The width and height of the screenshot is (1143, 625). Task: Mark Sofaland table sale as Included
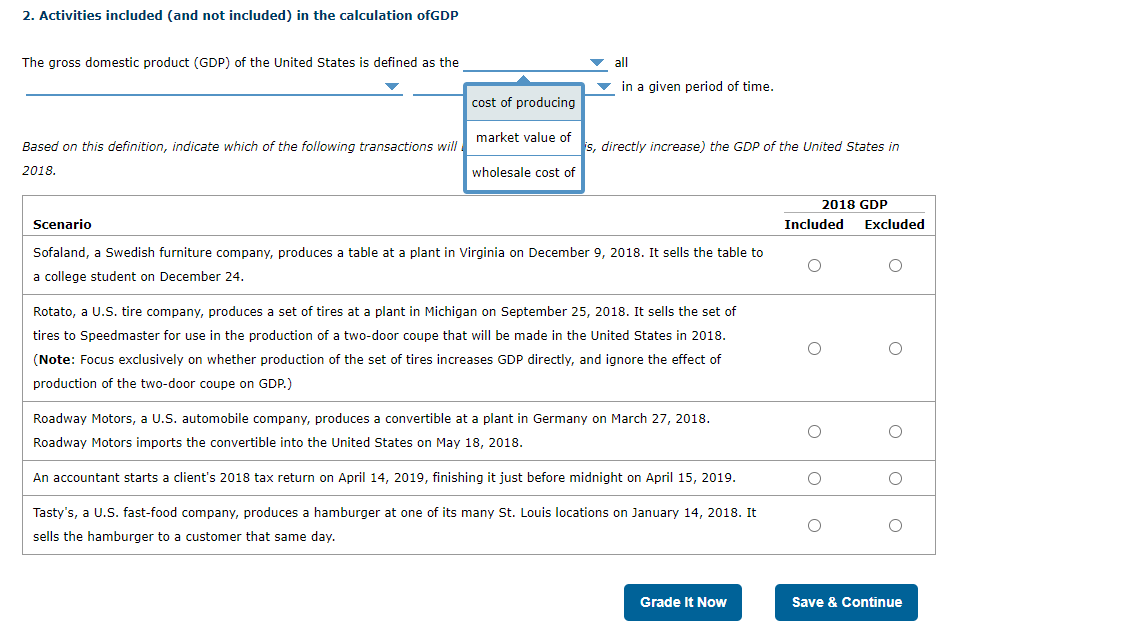click(815, 265)
